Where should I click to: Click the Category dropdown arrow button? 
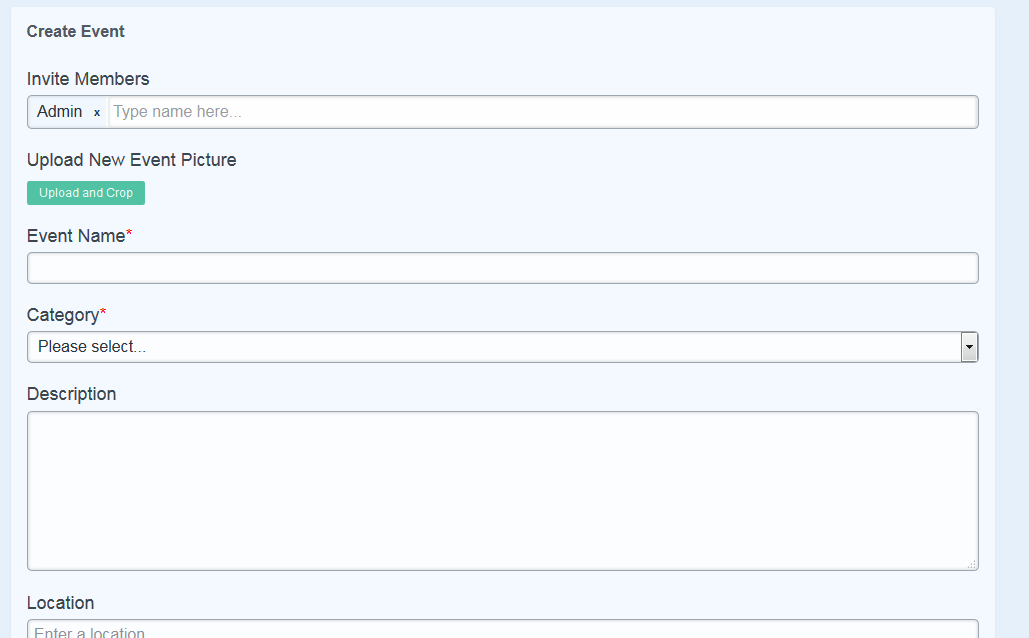point(968,347)
